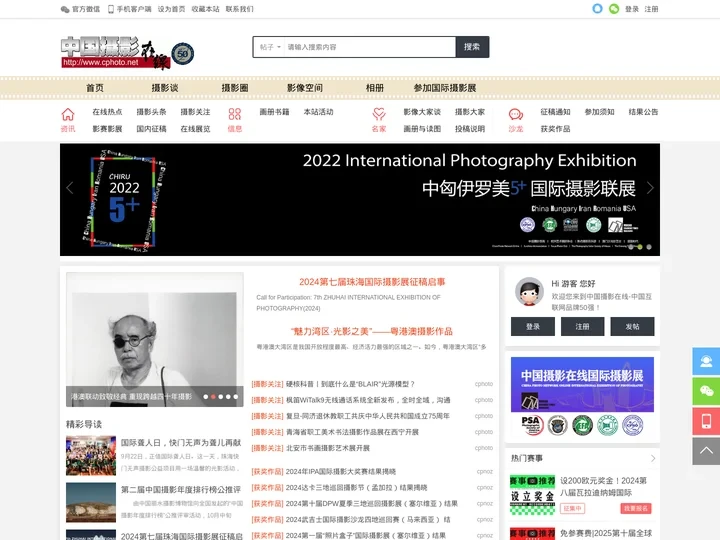Image resolution: width=720 pixels, height=540 pixels.
Task: Open the 在线热点 submenu link
Action: point(107,112)
